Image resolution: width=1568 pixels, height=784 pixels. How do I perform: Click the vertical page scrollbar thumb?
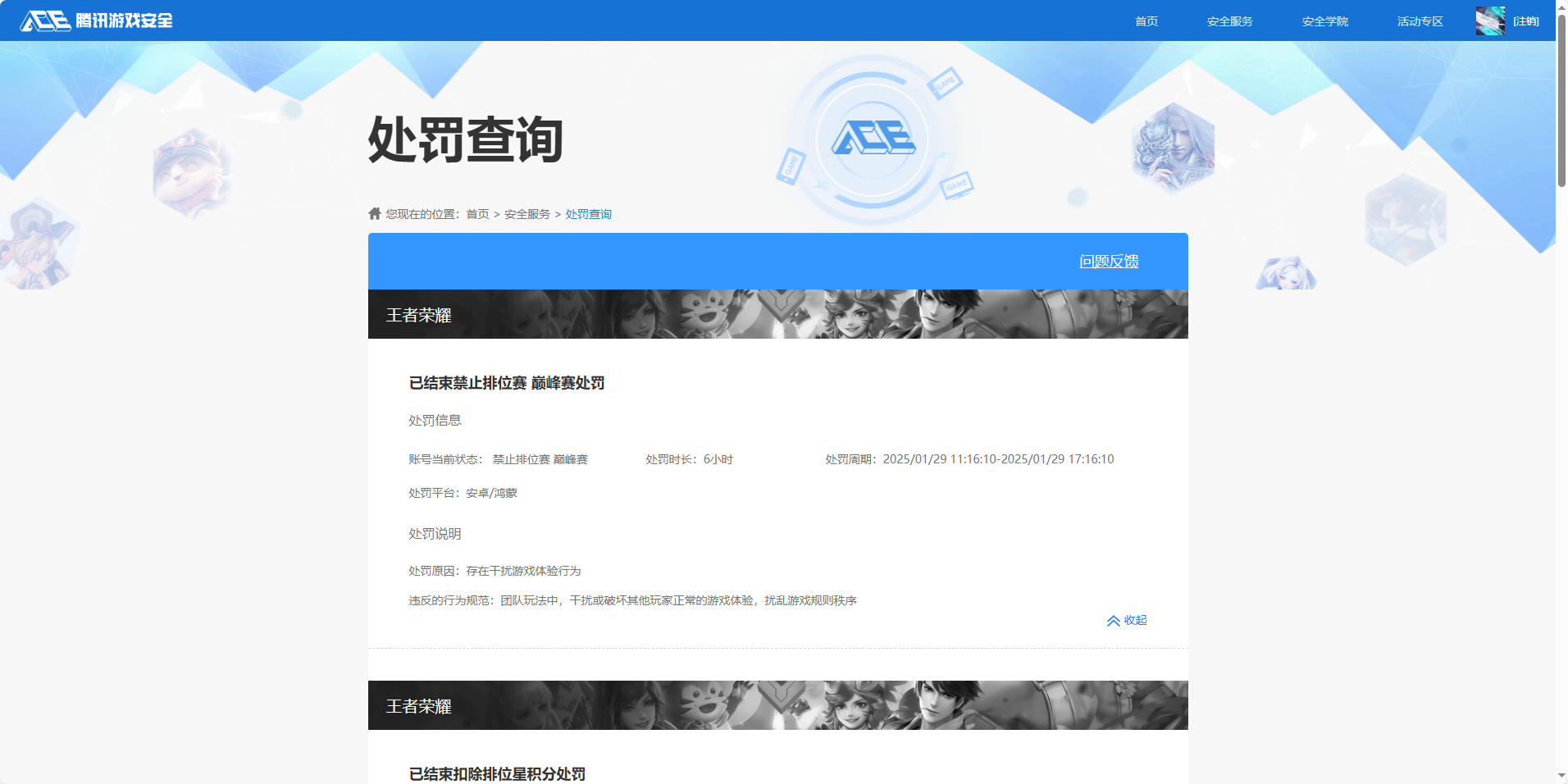point(1561,98)
